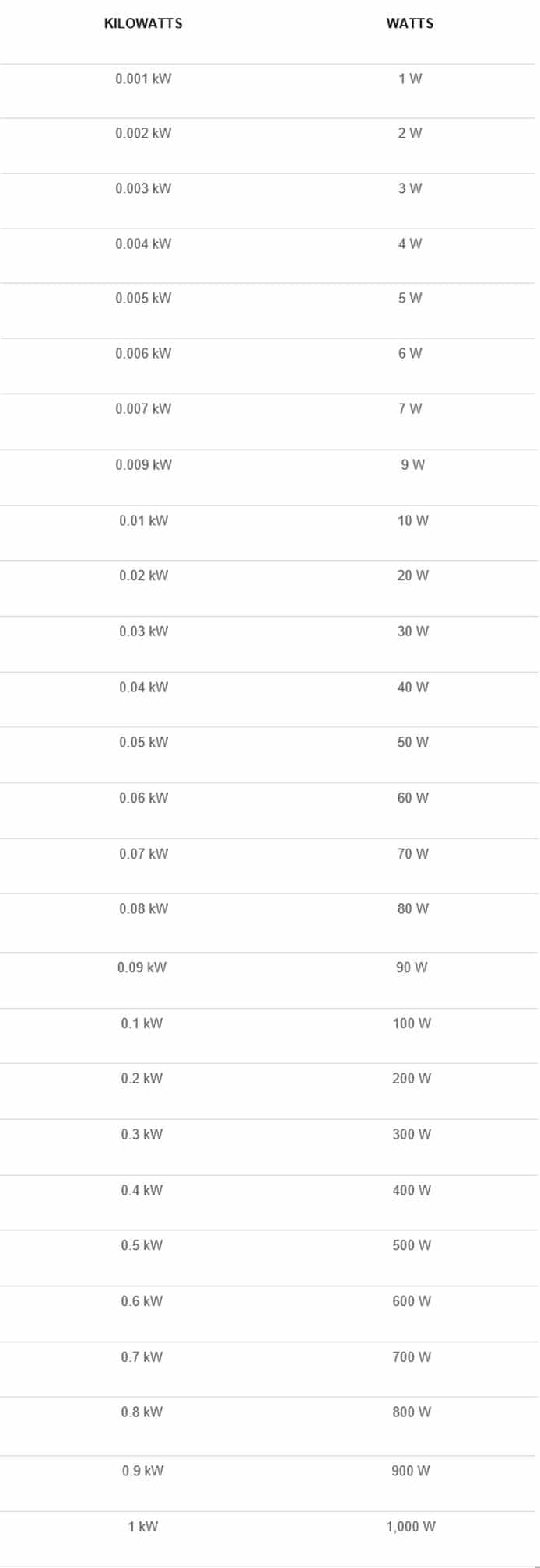Click the WATTS column header
This screenshot has height=1568, width=540.
(410, 23)
